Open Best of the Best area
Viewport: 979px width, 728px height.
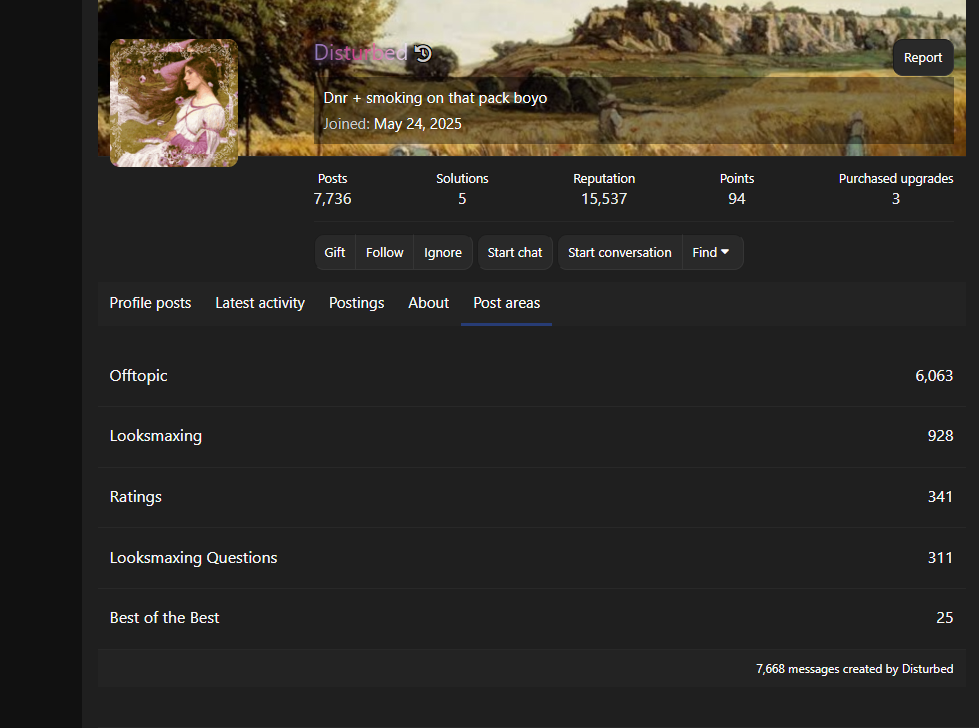click(x=165, y=617)
